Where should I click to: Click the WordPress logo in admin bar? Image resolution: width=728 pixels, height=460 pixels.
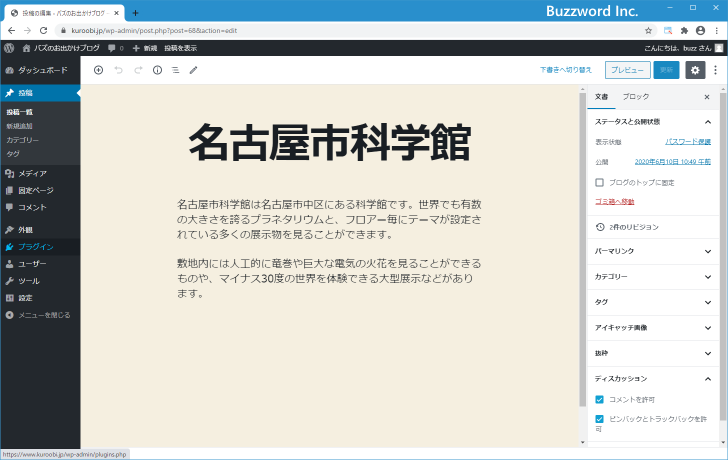pos(9,48)
